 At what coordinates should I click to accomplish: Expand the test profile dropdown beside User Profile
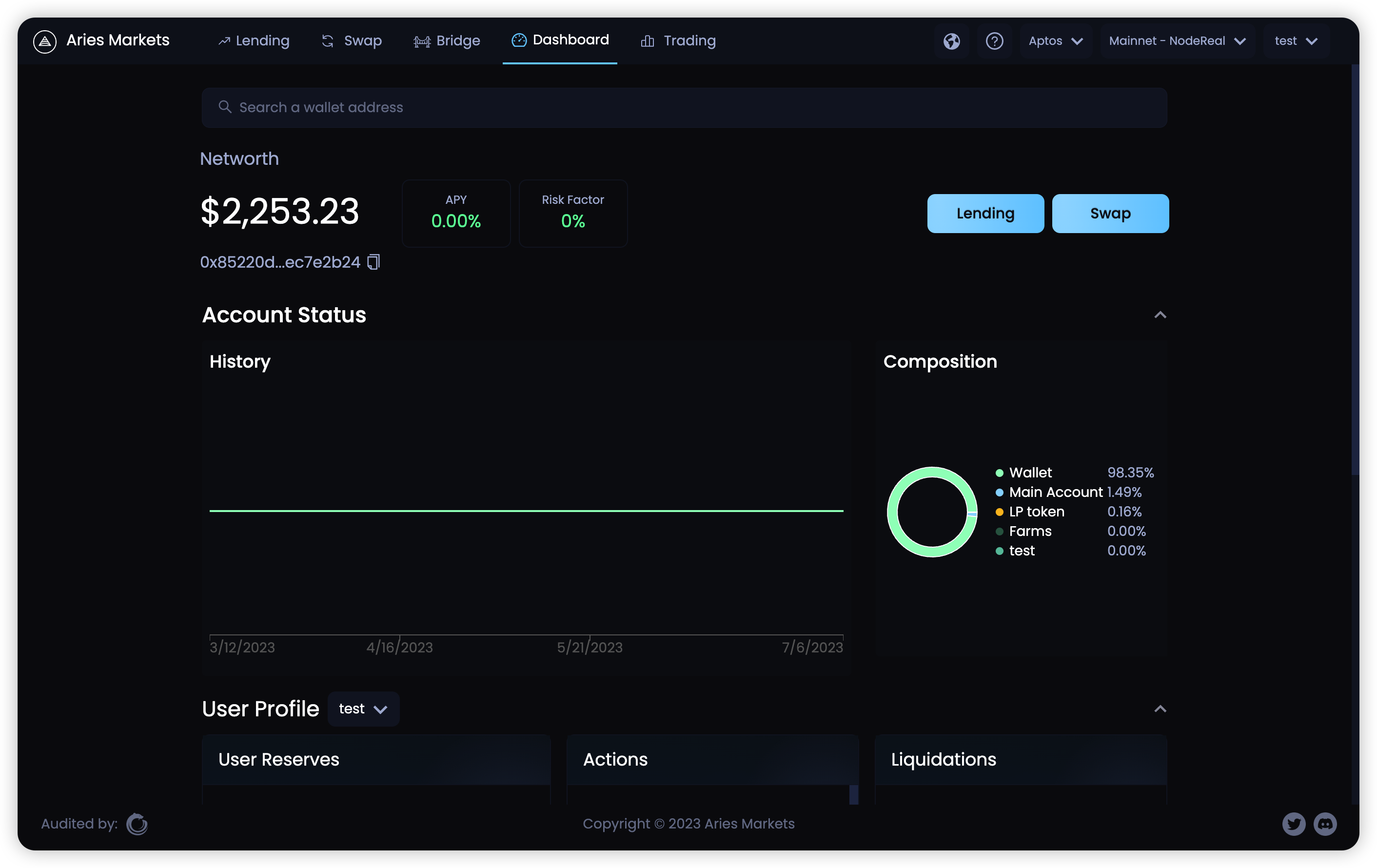click(363, 709)
